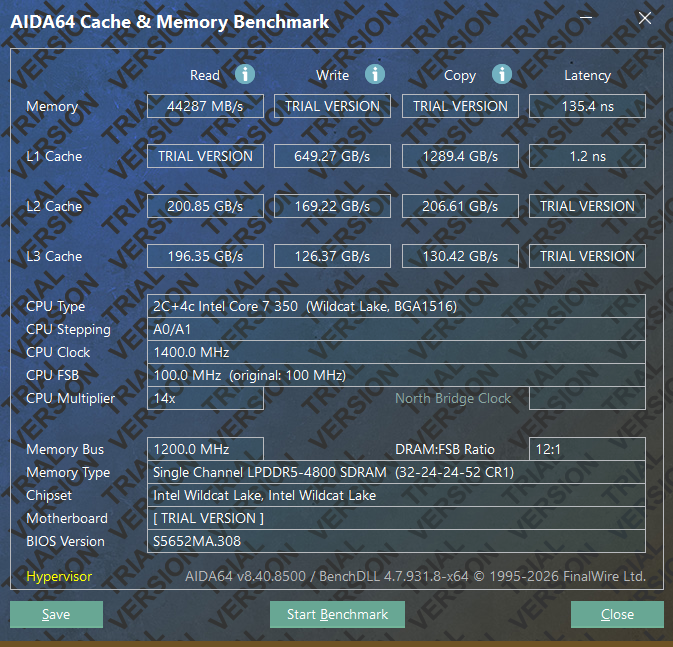Click the L1 Cache write 649.27 GB/s cell
The image size is (673, 647).
(x=332, y=156)
